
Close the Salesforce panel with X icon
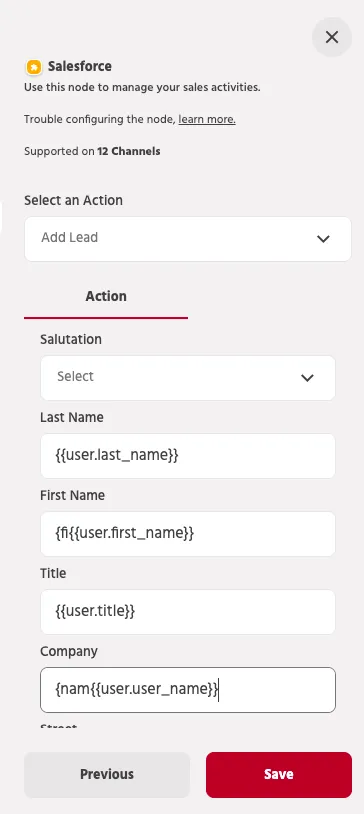click(332, 37)
